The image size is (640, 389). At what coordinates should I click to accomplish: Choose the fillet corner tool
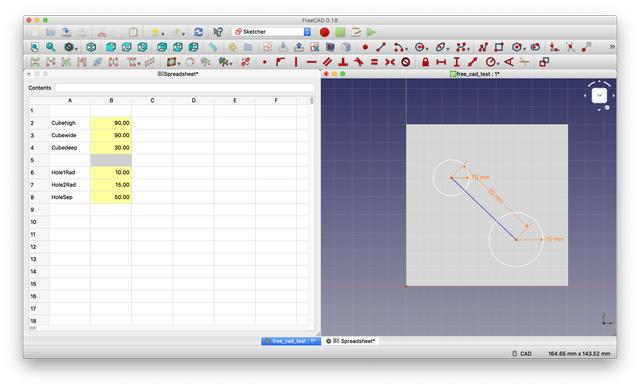coord(554,47)
